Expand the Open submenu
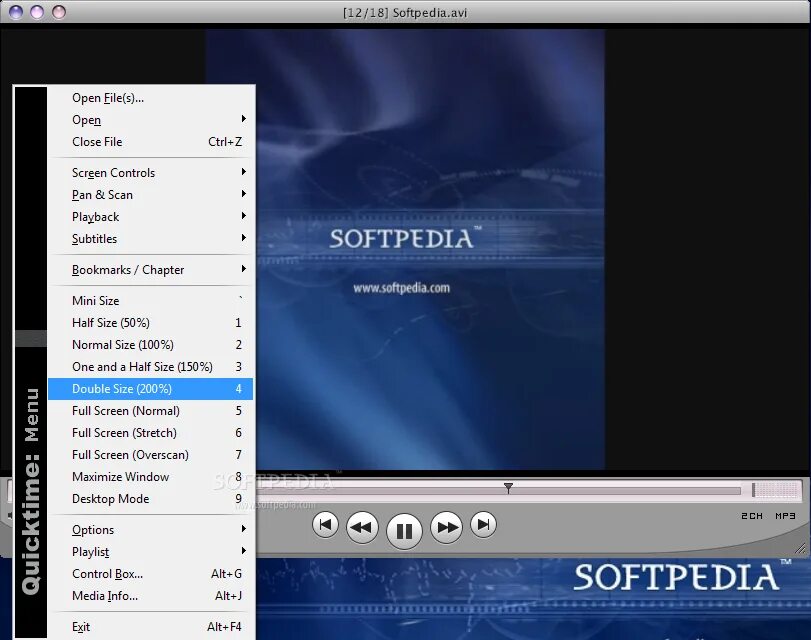This screenshot has width=811, height=640. (151, 120)
